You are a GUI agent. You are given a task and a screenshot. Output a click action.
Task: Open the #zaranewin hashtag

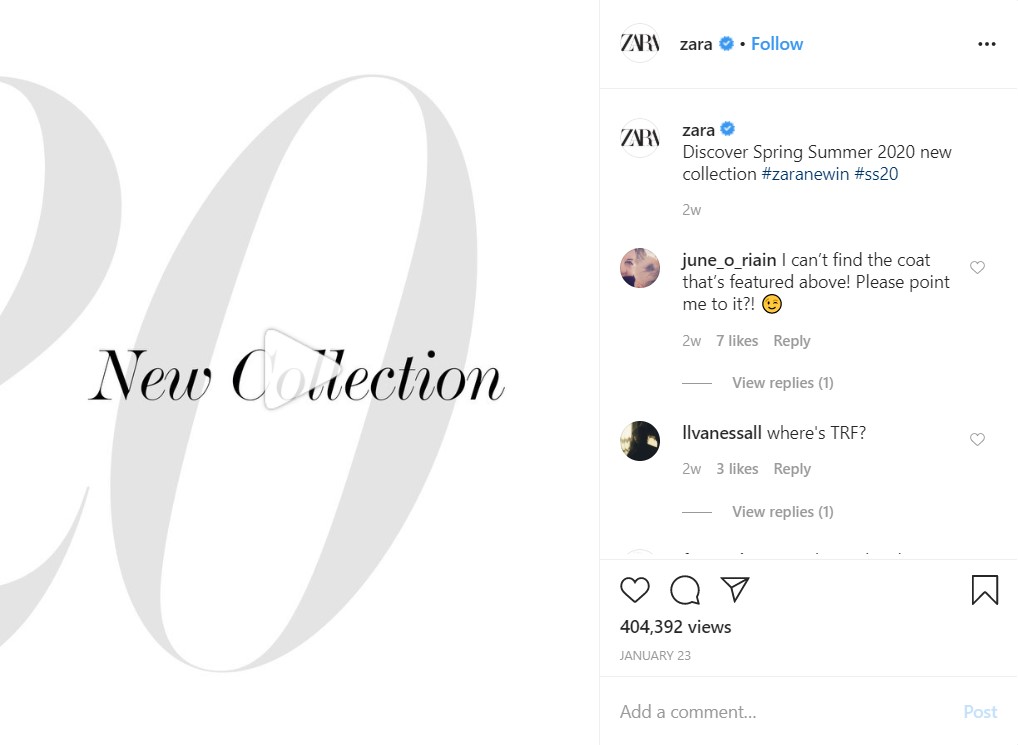[805, 174]
